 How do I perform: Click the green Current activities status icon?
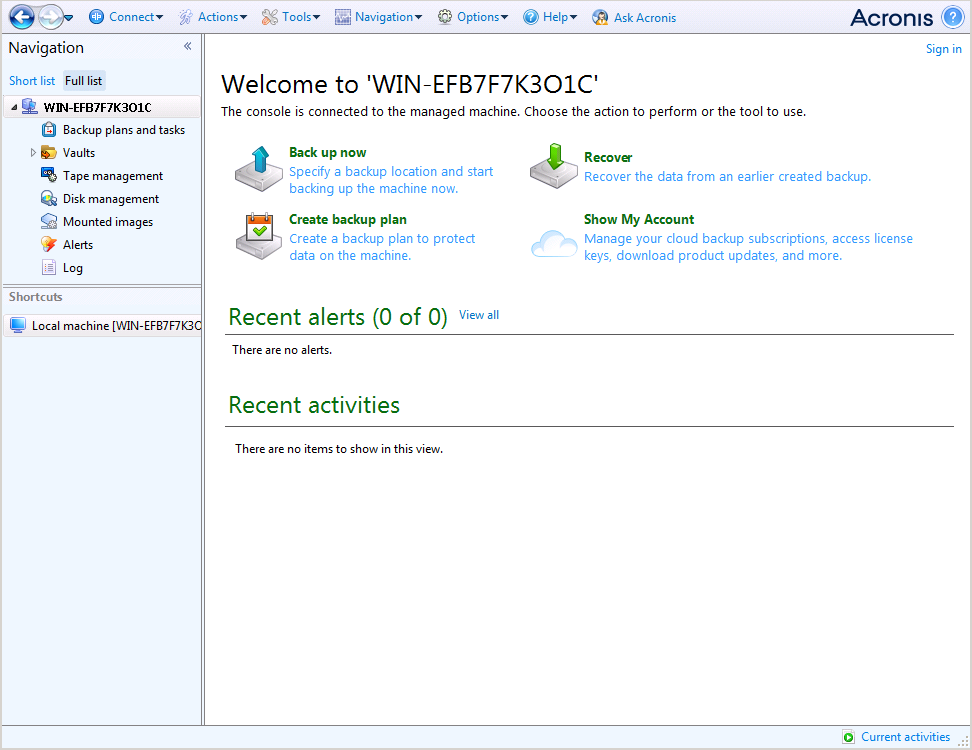click(849, 737)
